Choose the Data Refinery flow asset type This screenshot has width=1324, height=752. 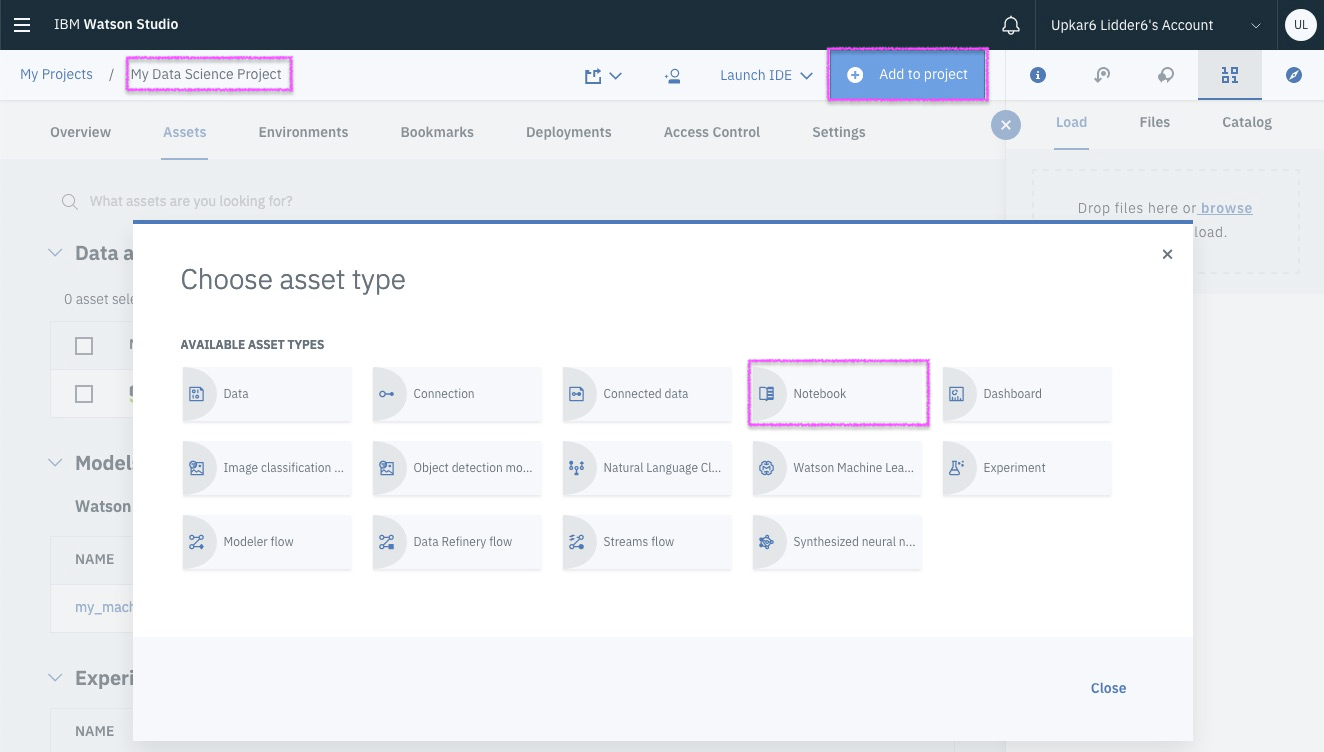pos(457,542)
